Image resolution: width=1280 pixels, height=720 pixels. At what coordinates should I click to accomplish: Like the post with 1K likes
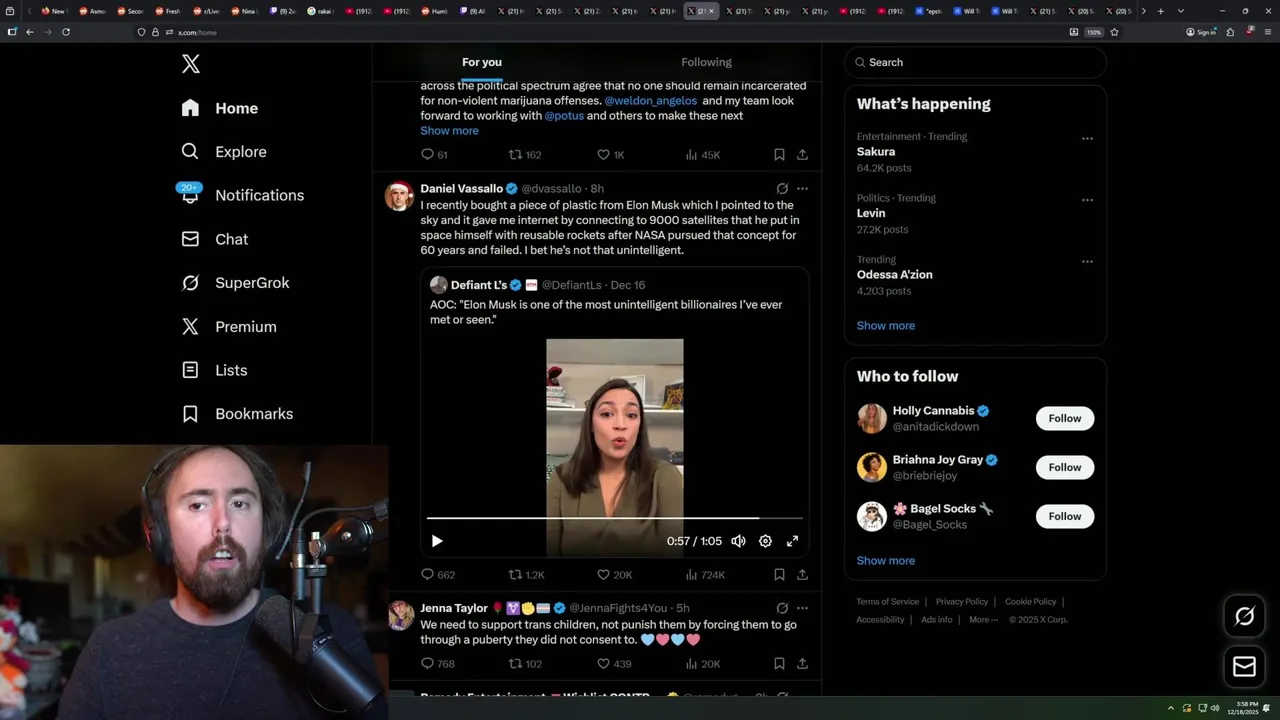click(x=610, y=155)
